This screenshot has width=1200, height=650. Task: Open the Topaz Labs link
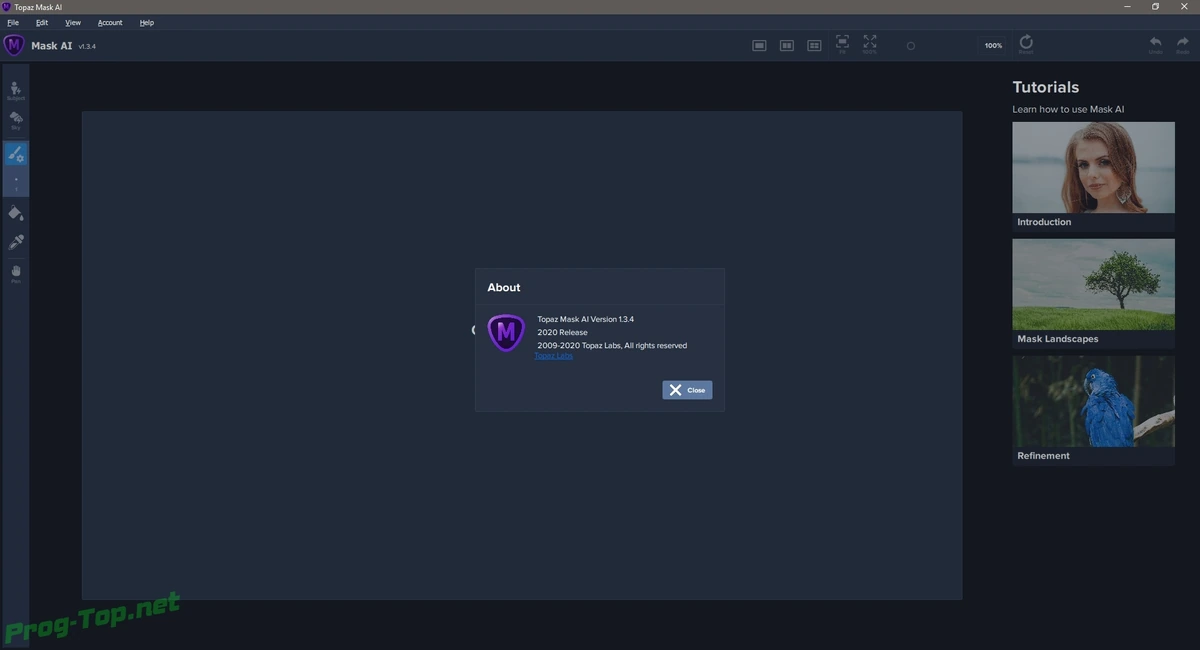(x=553, y=356)
